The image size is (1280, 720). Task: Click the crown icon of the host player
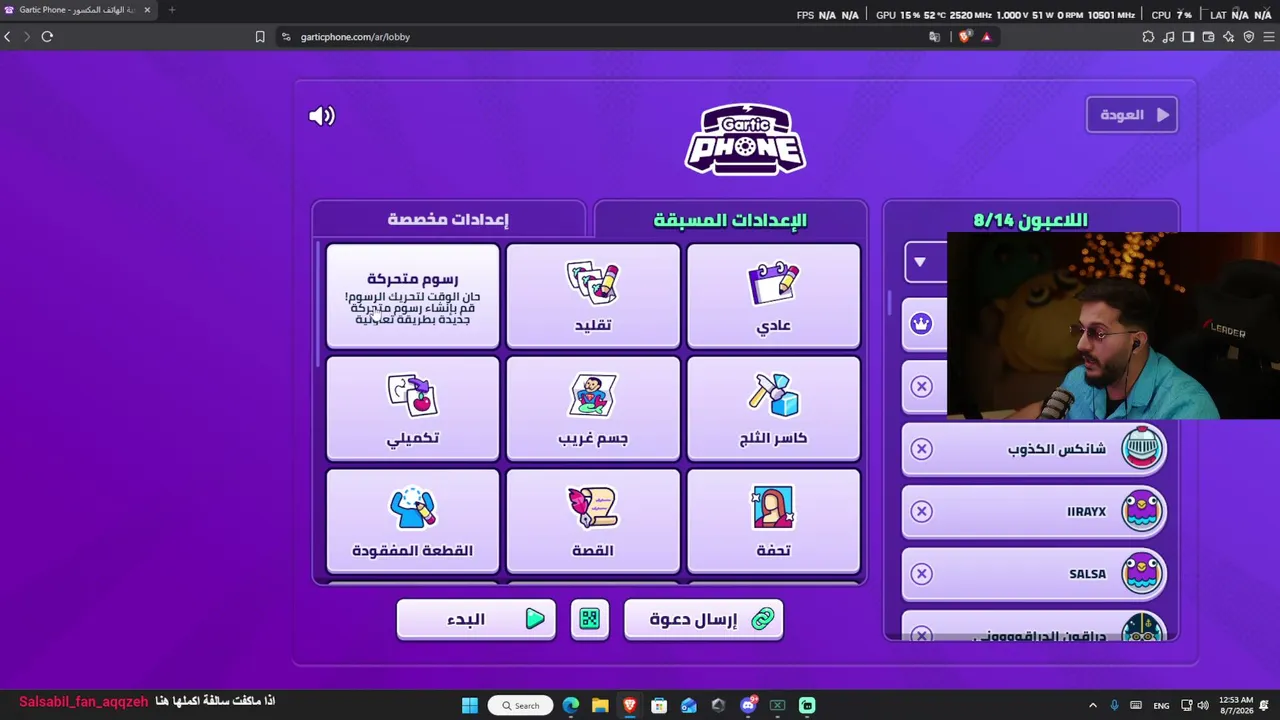(x=921, y=324)
